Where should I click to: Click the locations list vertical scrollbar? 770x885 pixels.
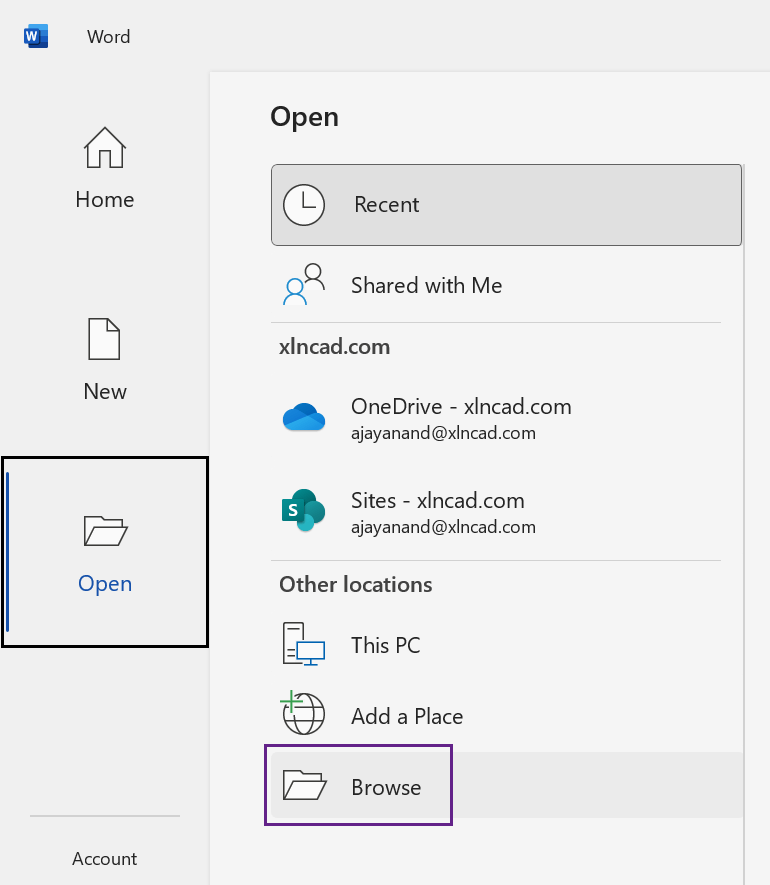tap(745, 524)
